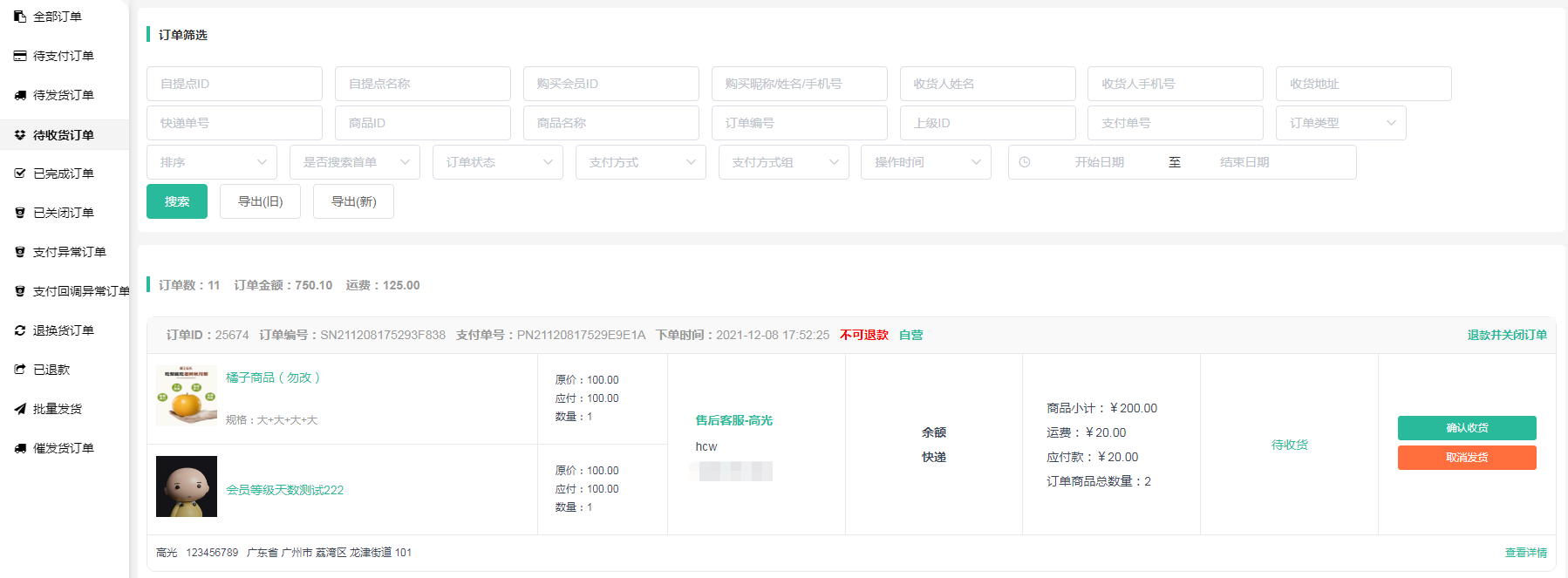Expand the 订单状态 dropdown
1568x578 pixels.
click(x=497, y=162)
